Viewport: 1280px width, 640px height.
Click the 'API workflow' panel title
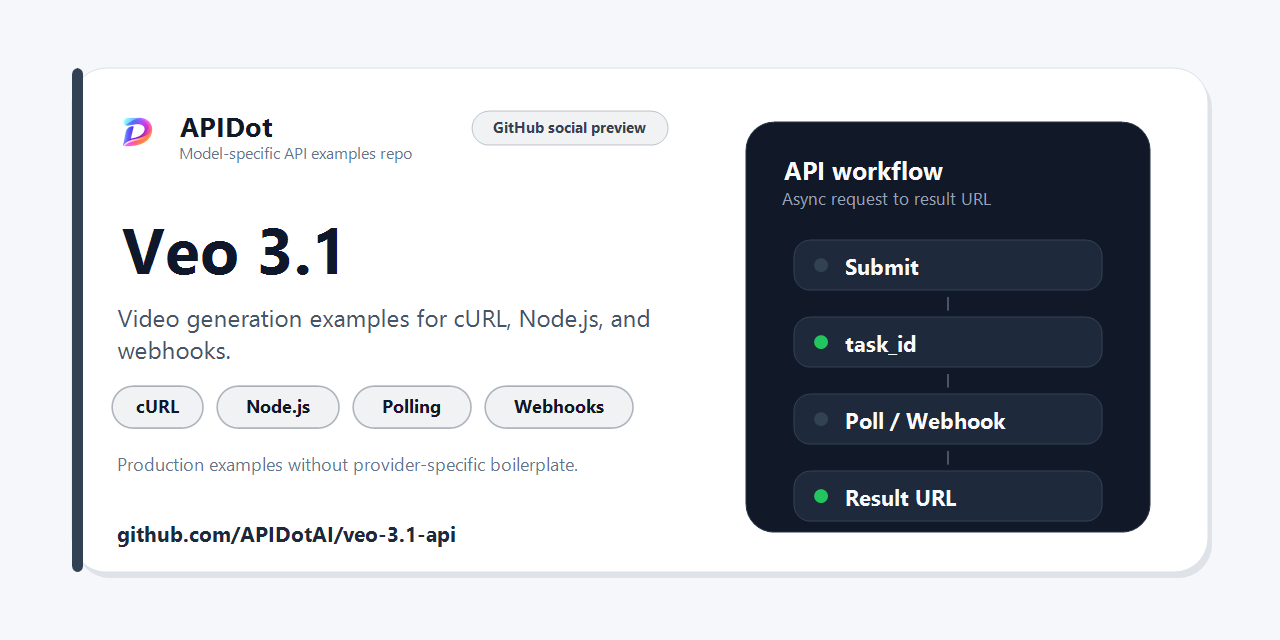[864, 171]
